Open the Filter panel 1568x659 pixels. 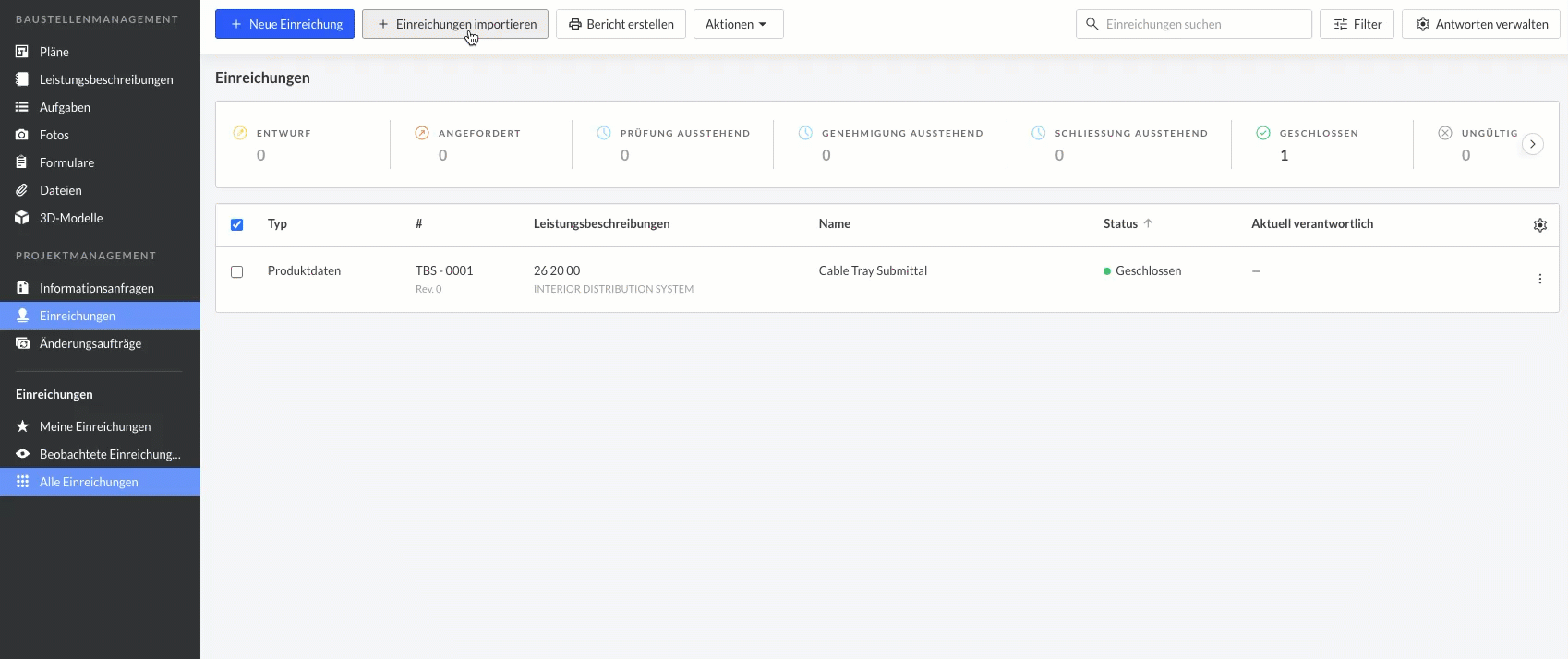pyautogui.click(x=1357, y=24)
